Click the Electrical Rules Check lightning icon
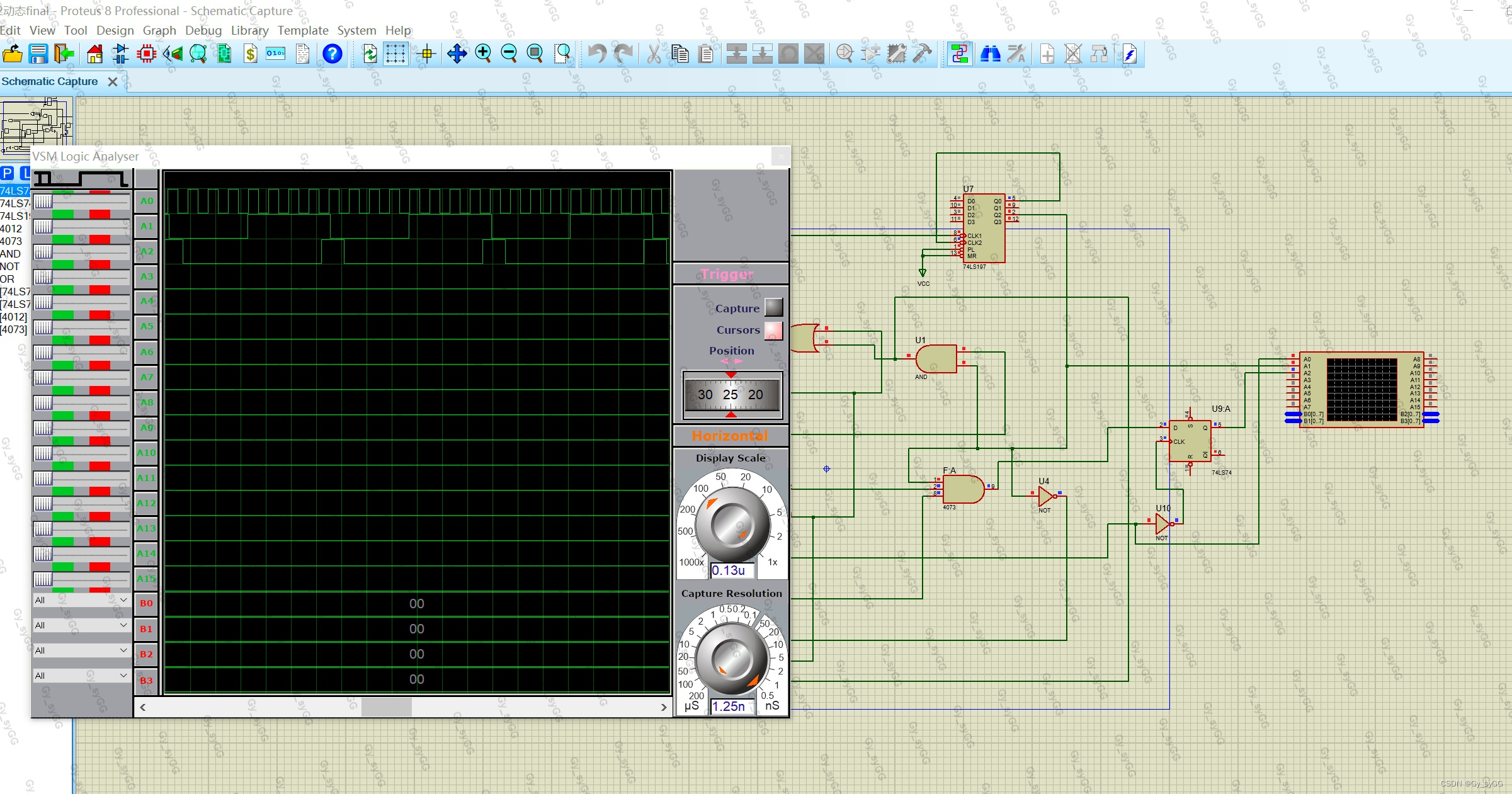Image resolution: width=1512 pixels, height=794 pixels. (1130, 54)
